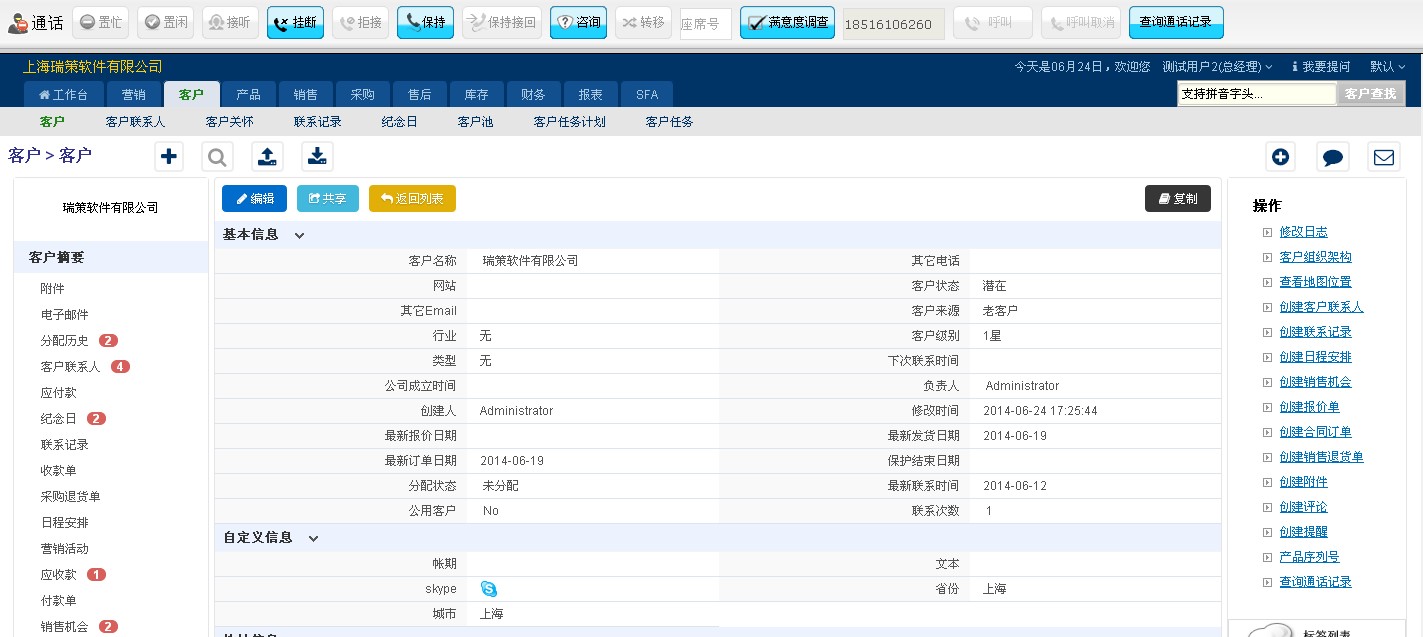Open the 客户任务计划 submenu item
This screenshot has width=1423, height=637.
point(569,122)
